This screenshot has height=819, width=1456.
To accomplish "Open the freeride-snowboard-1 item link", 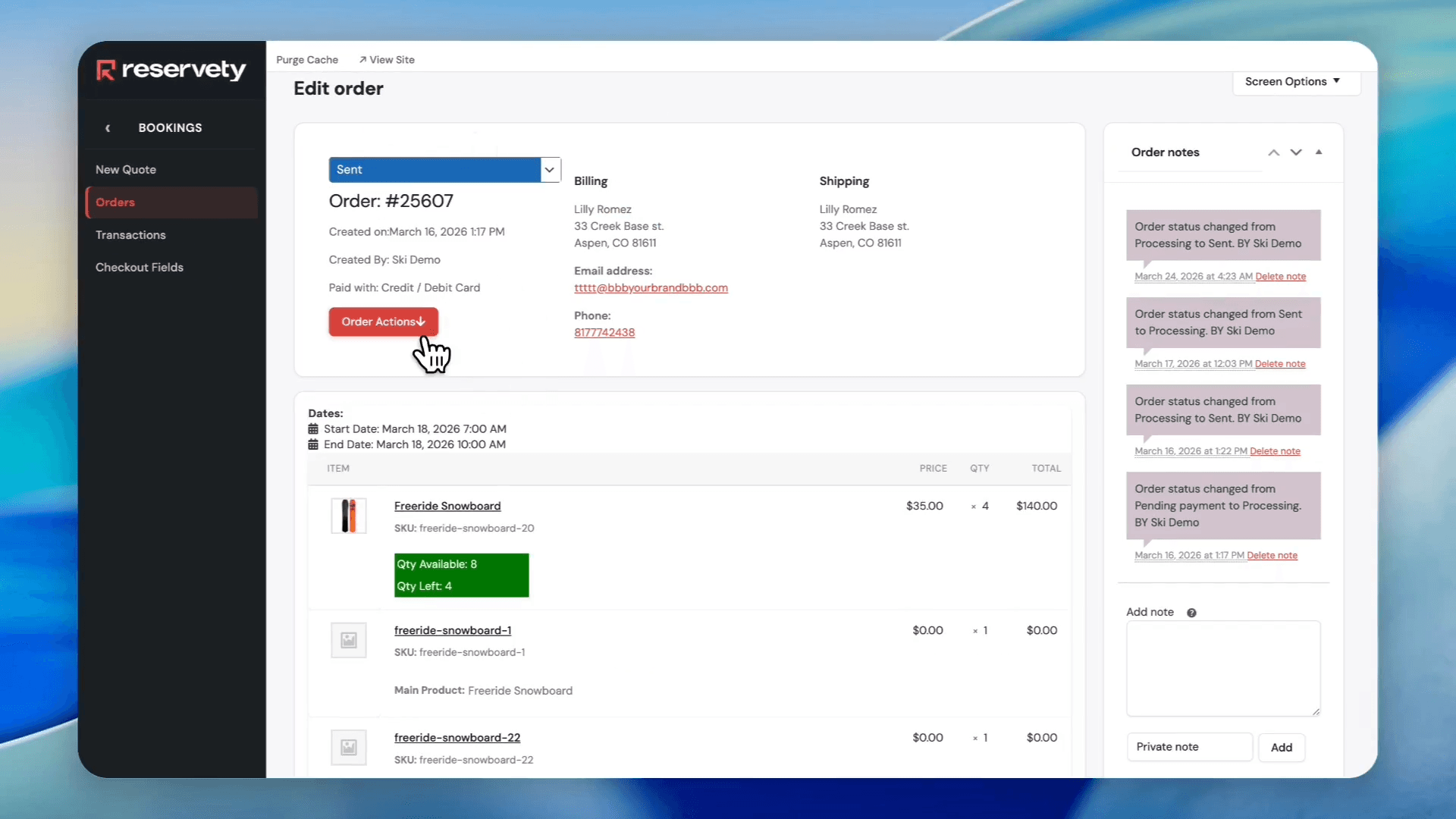I will click(x=453, y=631).
